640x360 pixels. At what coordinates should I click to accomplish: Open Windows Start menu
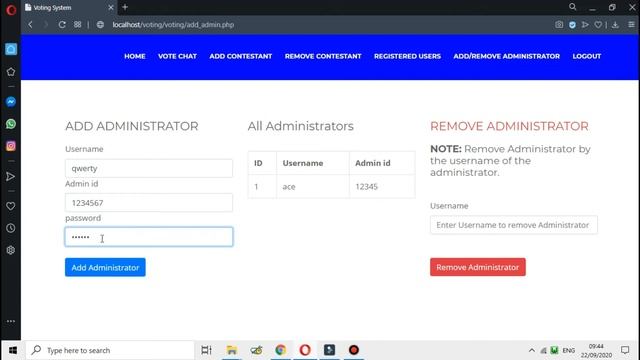click(13, 350)
